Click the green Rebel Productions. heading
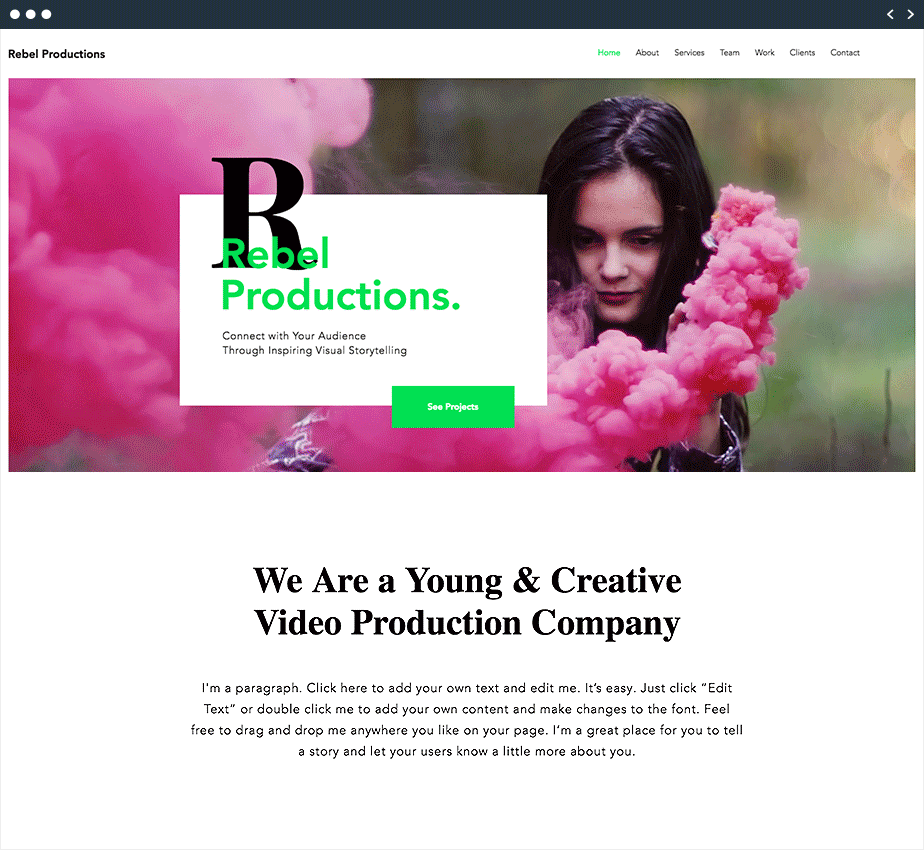 340,275
